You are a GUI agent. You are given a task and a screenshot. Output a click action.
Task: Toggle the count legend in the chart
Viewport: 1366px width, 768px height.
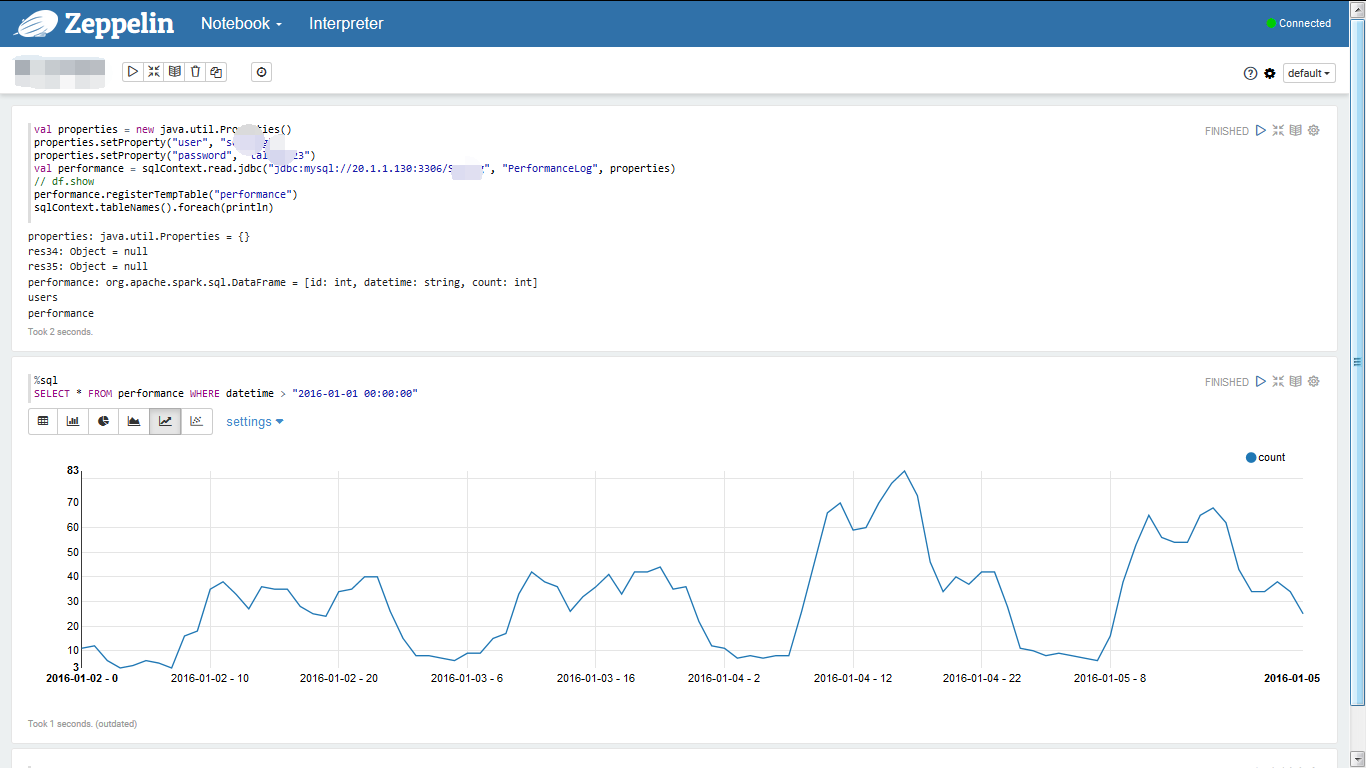(1264, 457)
